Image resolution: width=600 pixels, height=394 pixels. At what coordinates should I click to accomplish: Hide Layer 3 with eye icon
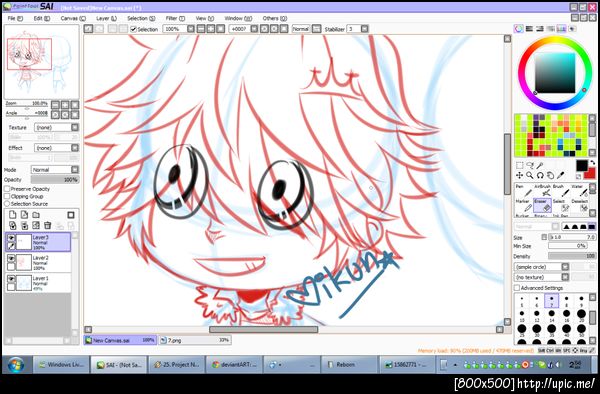tap(11, 238)
